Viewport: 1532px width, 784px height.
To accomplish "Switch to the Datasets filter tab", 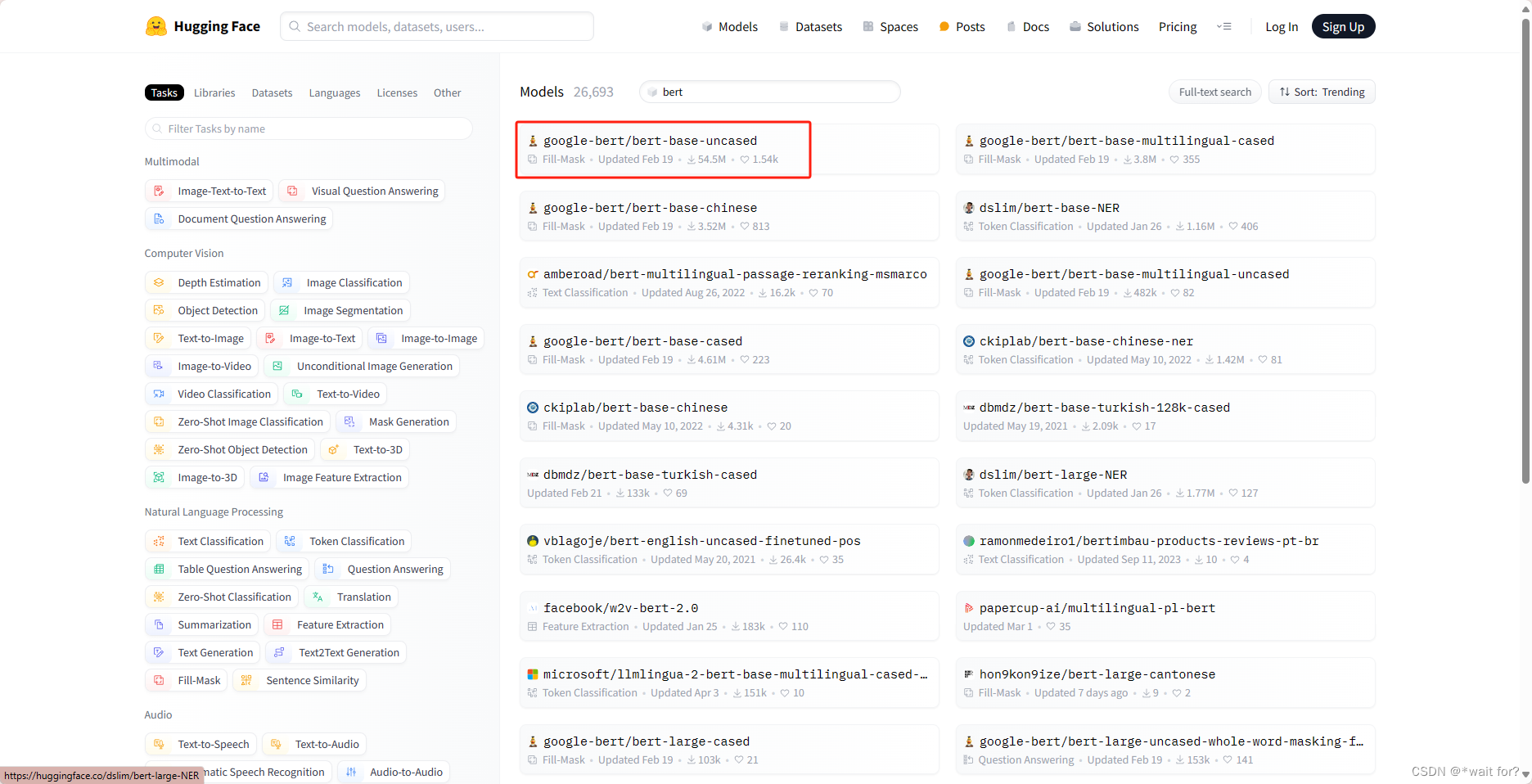I will click(272, 92).
